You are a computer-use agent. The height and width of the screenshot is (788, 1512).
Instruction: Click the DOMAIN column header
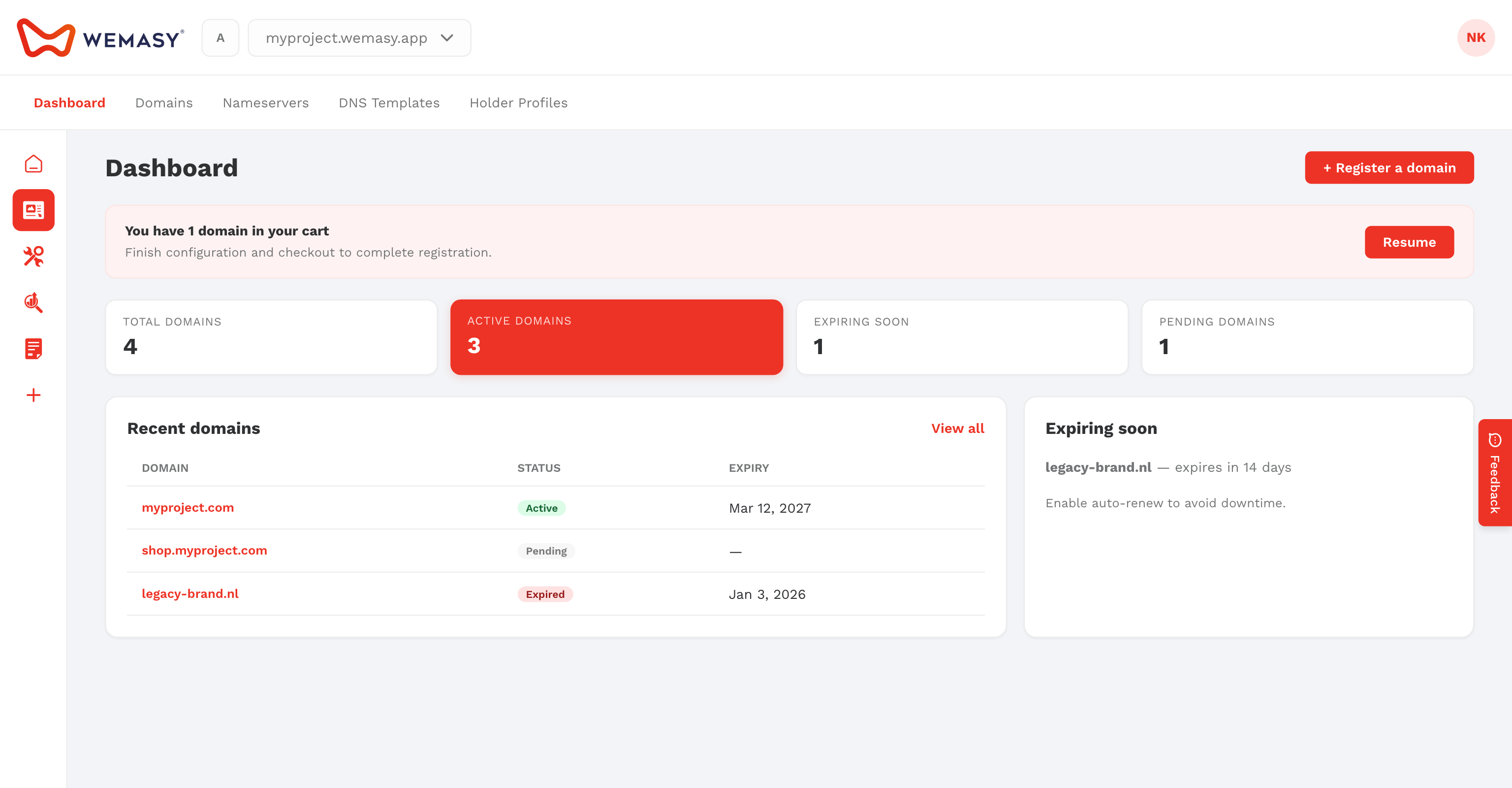[165, 468]
